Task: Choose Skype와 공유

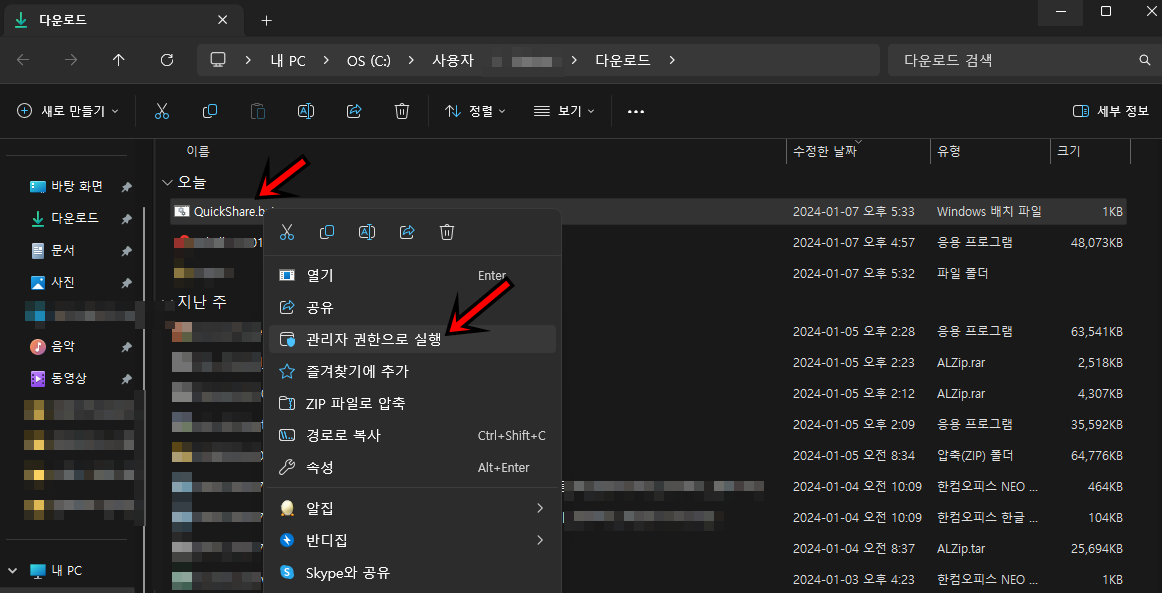Action: (x=411, y=572)
